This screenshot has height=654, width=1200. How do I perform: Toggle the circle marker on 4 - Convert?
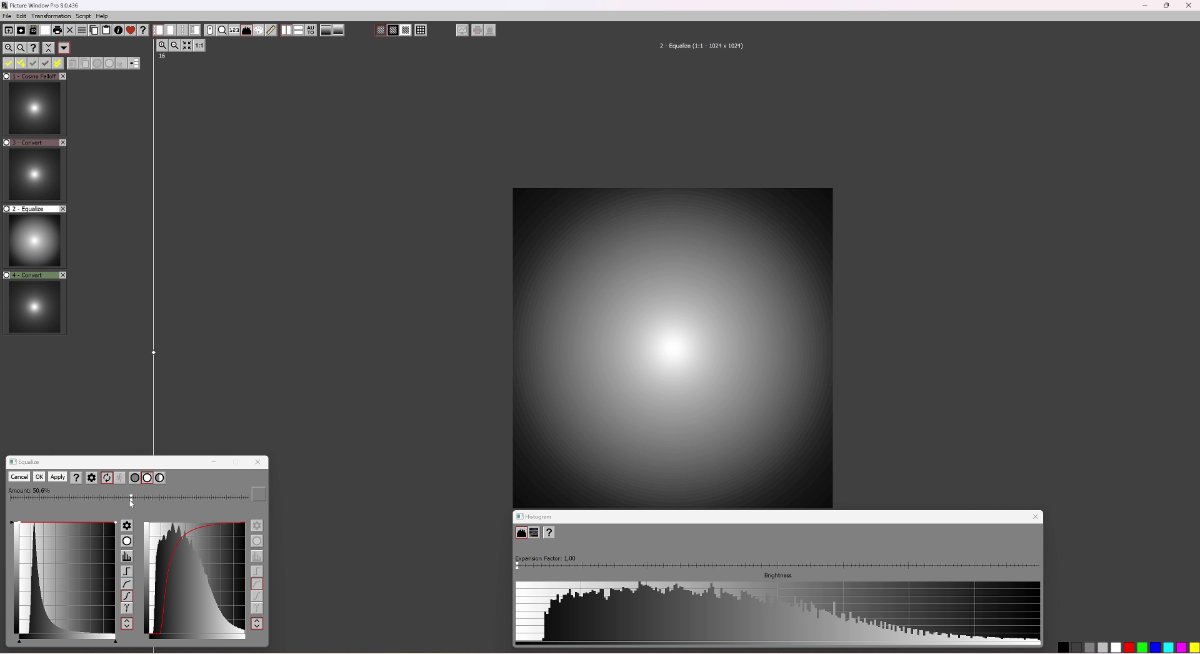[x=7, y=275]
